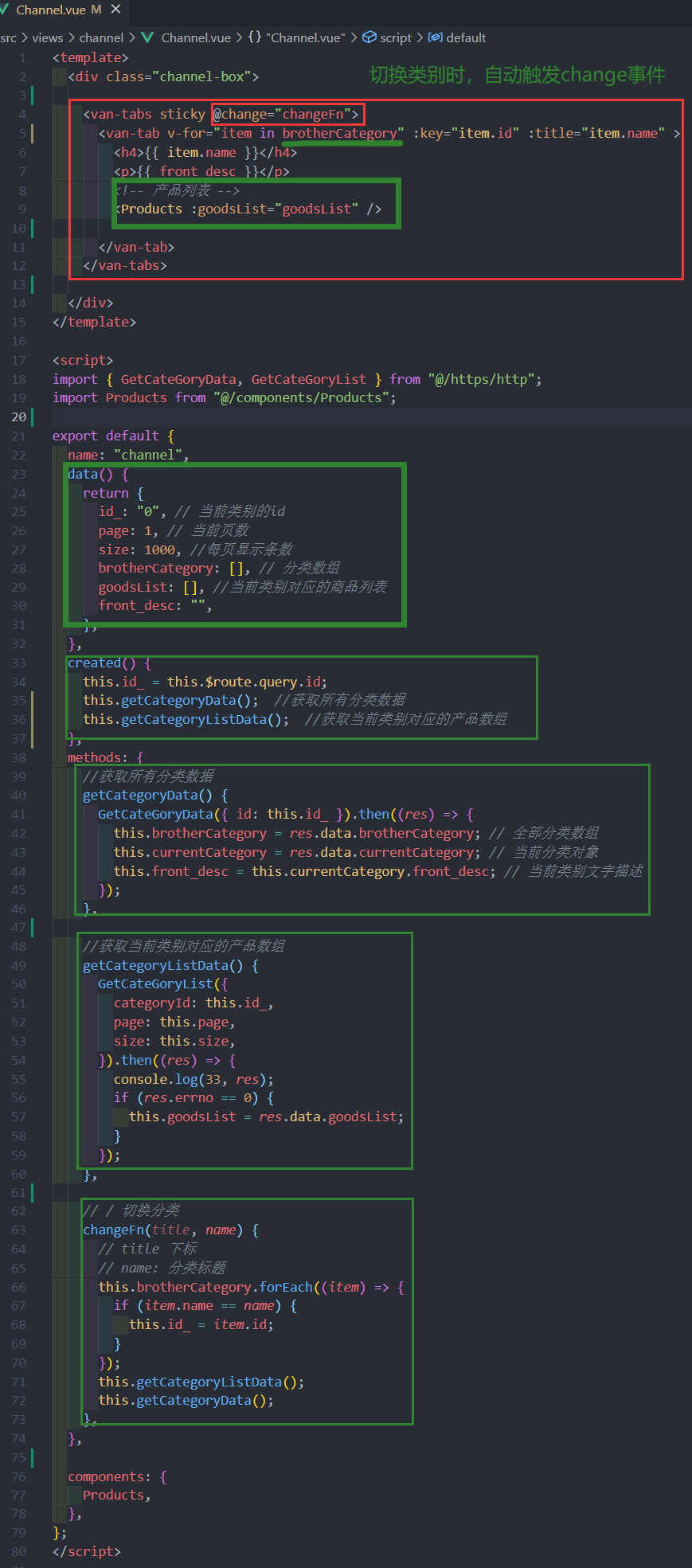Click the id_ property in data
Screen dimensions: 692x1568
click(x=110, y=511)
